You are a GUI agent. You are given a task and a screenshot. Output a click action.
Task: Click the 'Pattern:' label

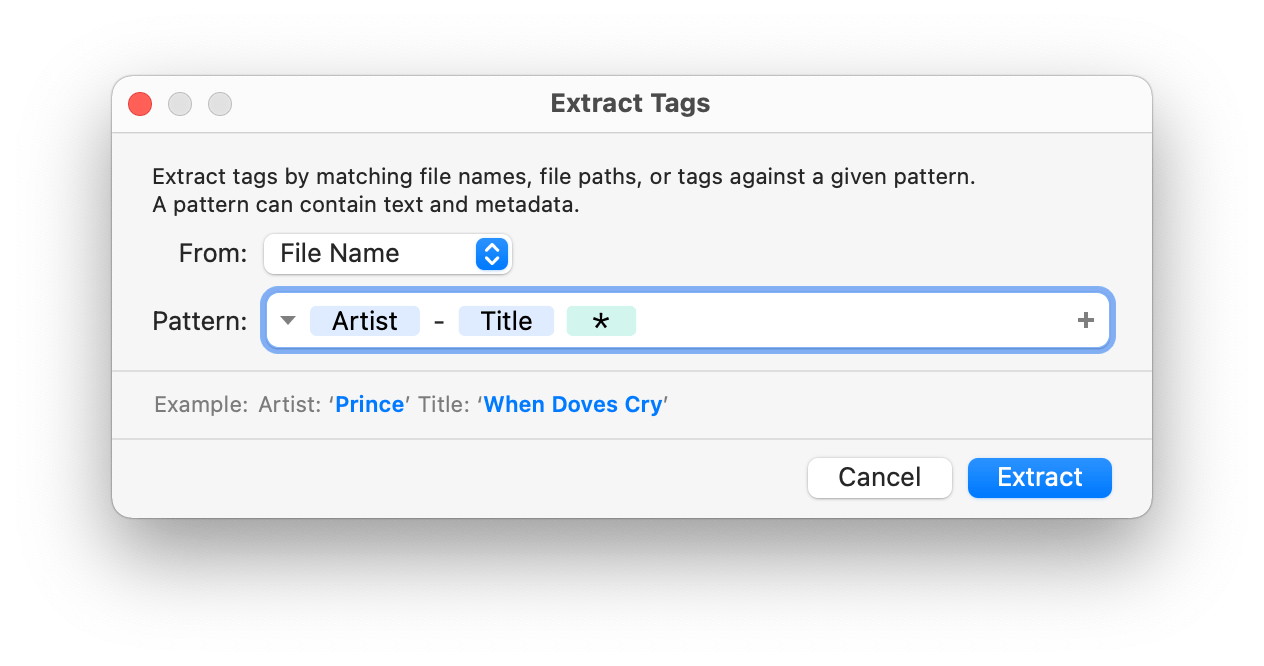pyautogui.click(x=199, y=321)
